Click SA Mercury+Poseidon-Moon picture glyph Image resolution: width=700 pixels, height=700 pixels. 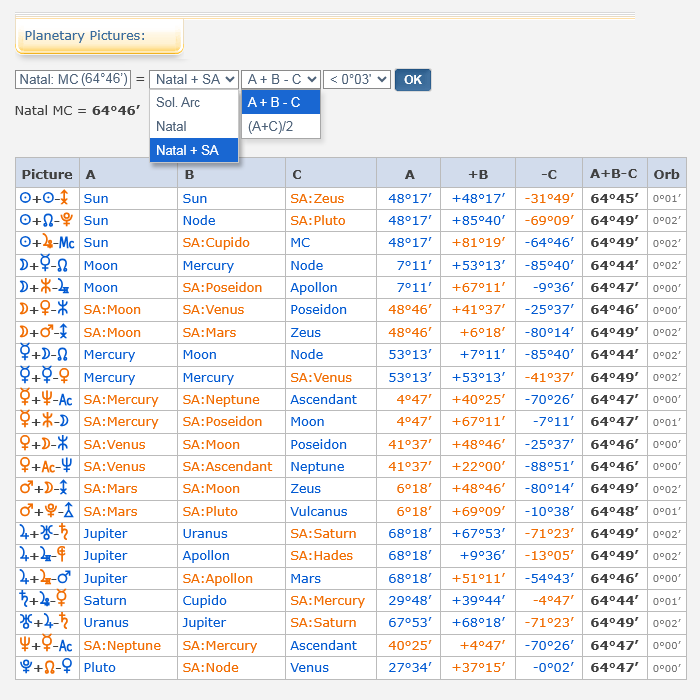(x=44, y=421)
